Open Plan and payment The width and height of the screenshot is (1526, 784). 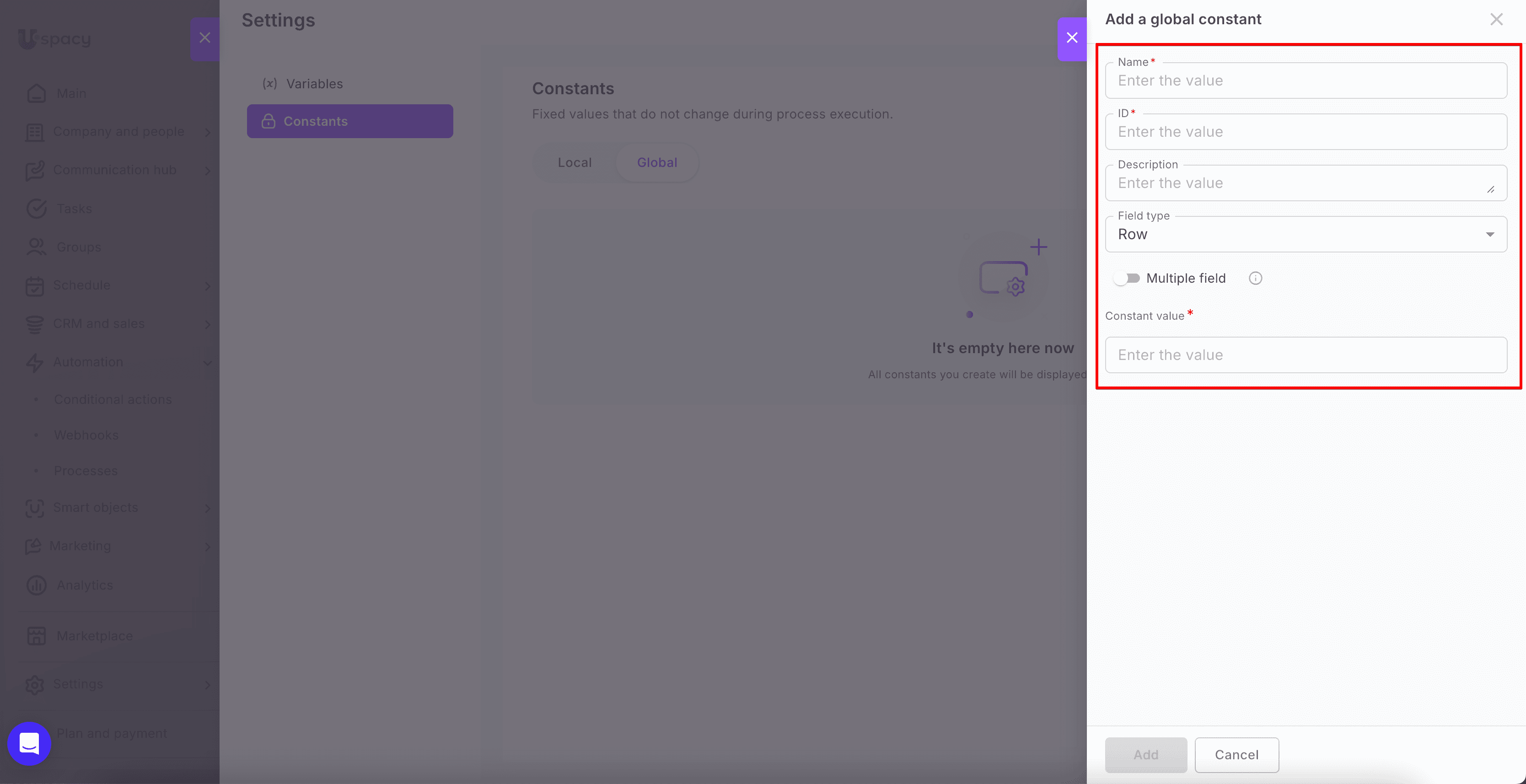[x=112, y=733]
